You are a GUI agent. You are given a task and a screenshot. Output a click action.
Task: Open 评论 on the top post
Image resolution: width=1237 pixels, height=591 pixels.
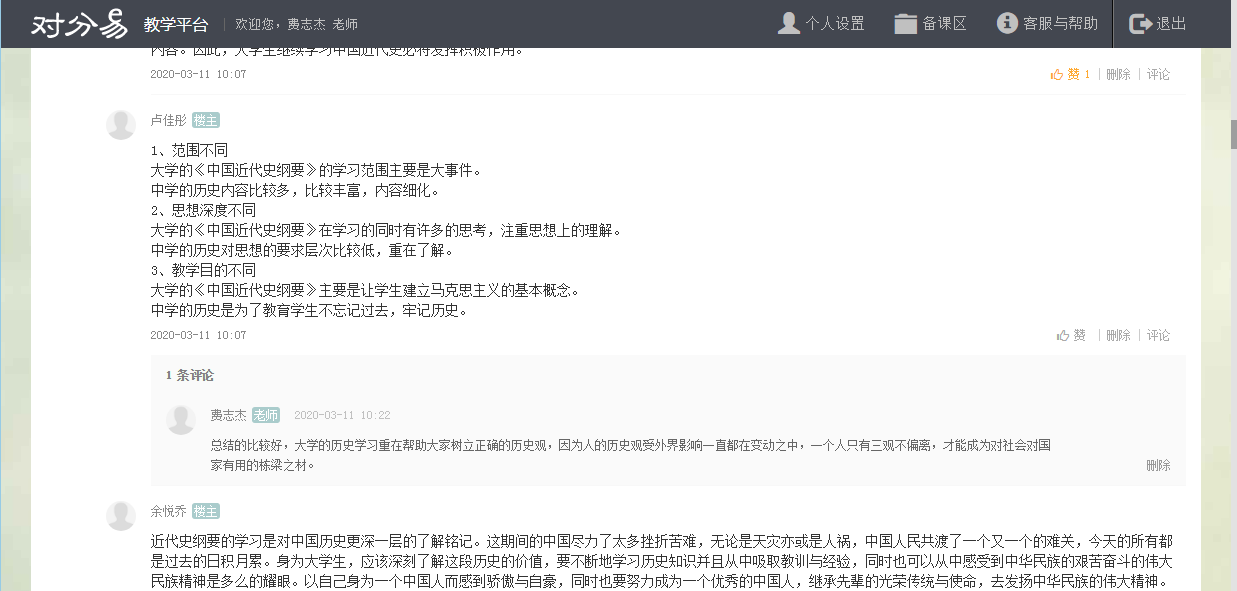point(1158,74)
